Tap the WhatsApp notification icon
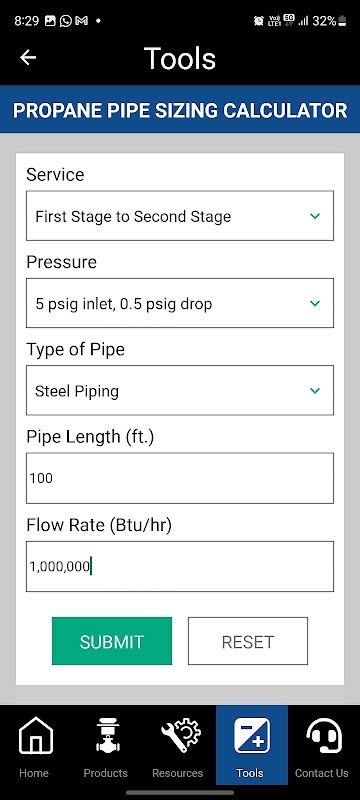This screenshot has width=360, height=800. 65,21
